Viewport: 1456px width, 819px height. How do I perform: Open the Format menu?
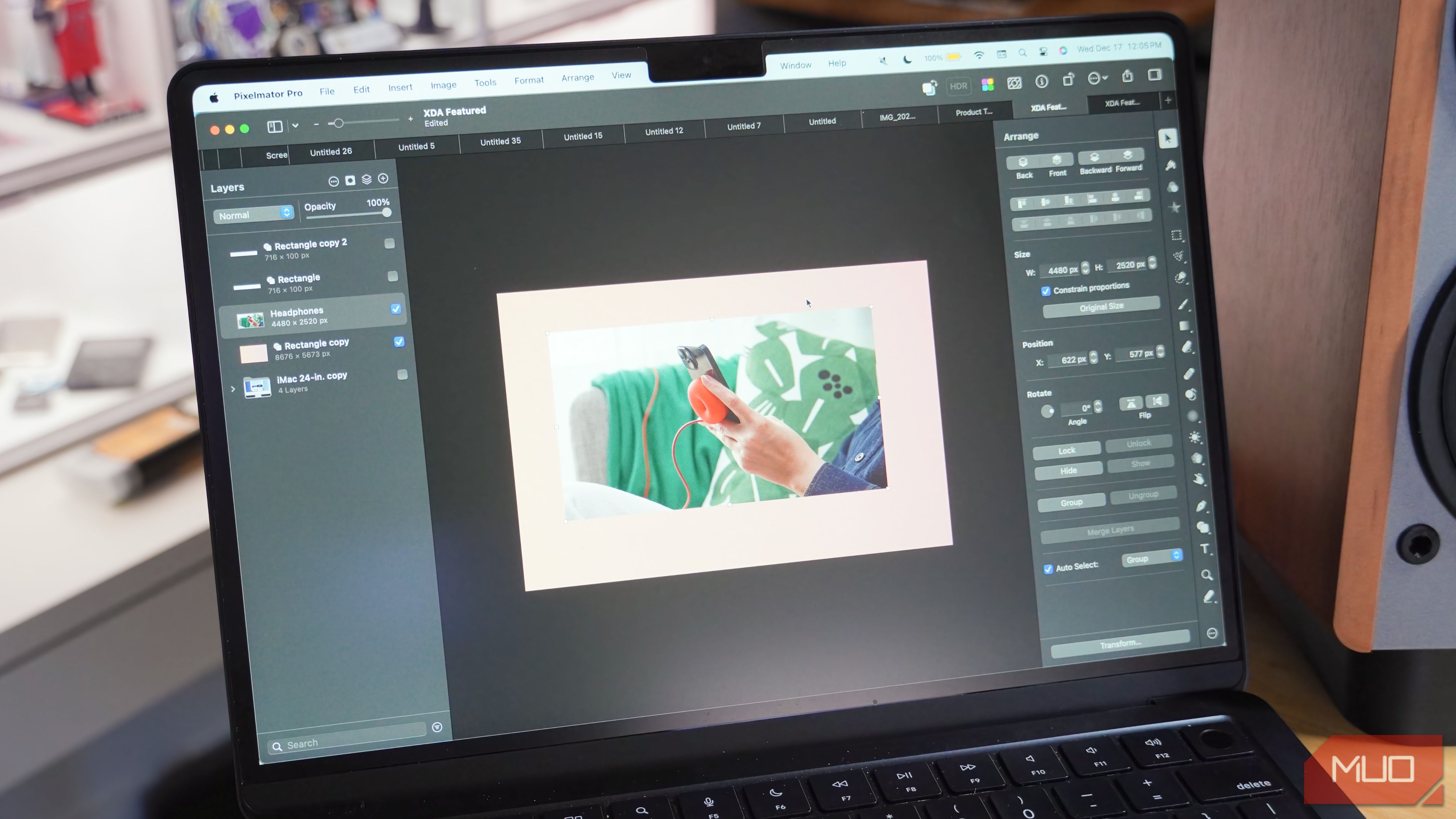tap(528, 81)
